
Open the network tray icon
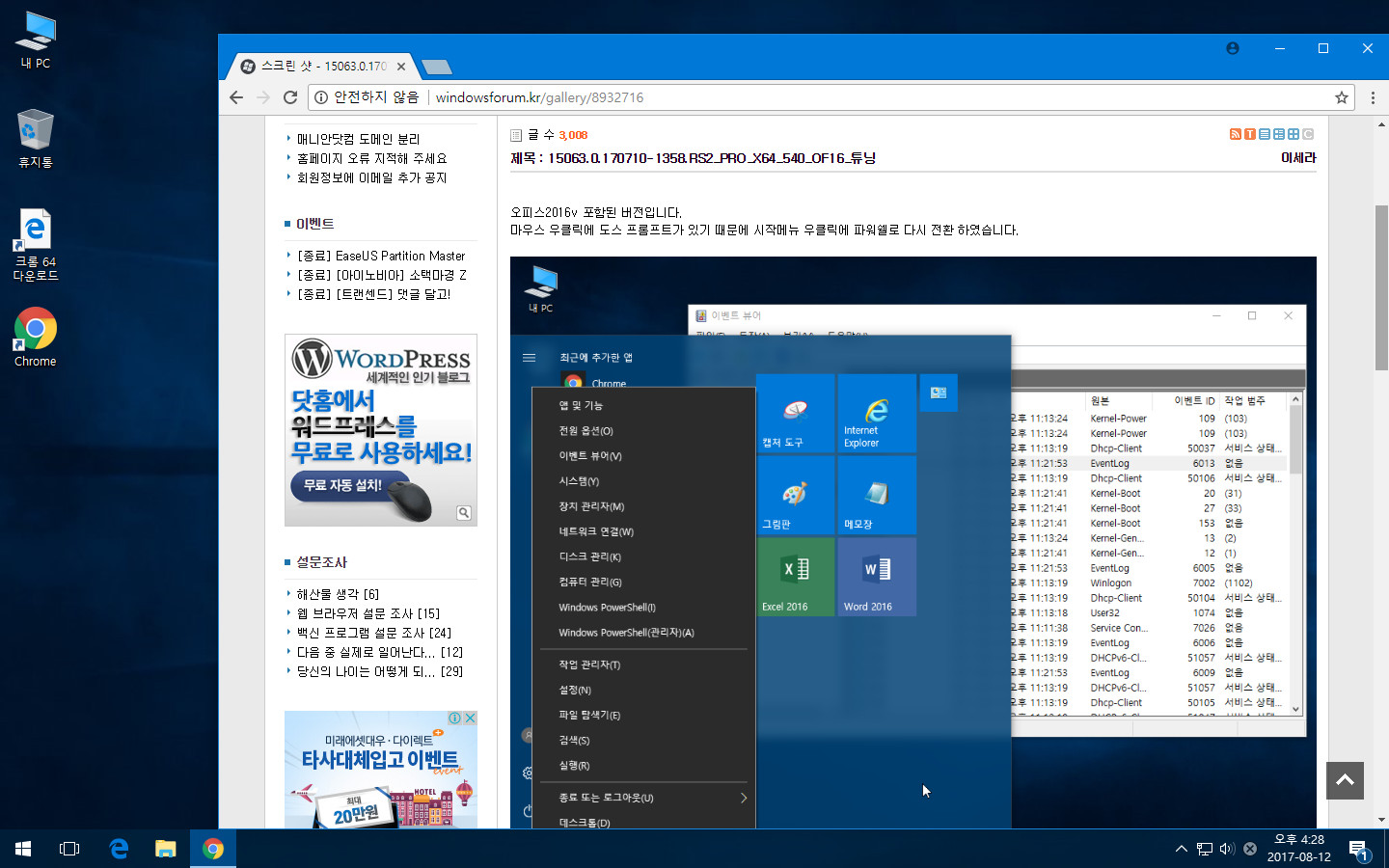1205,849
